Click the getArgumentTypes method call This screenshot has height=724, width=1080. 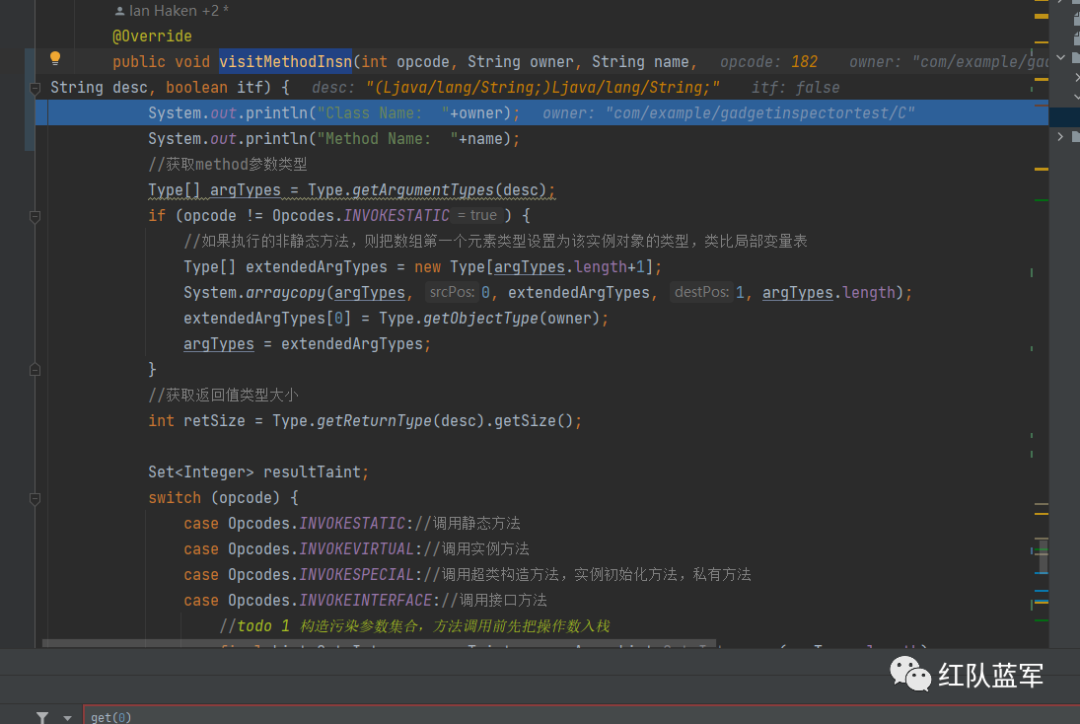tap(422, 190)
